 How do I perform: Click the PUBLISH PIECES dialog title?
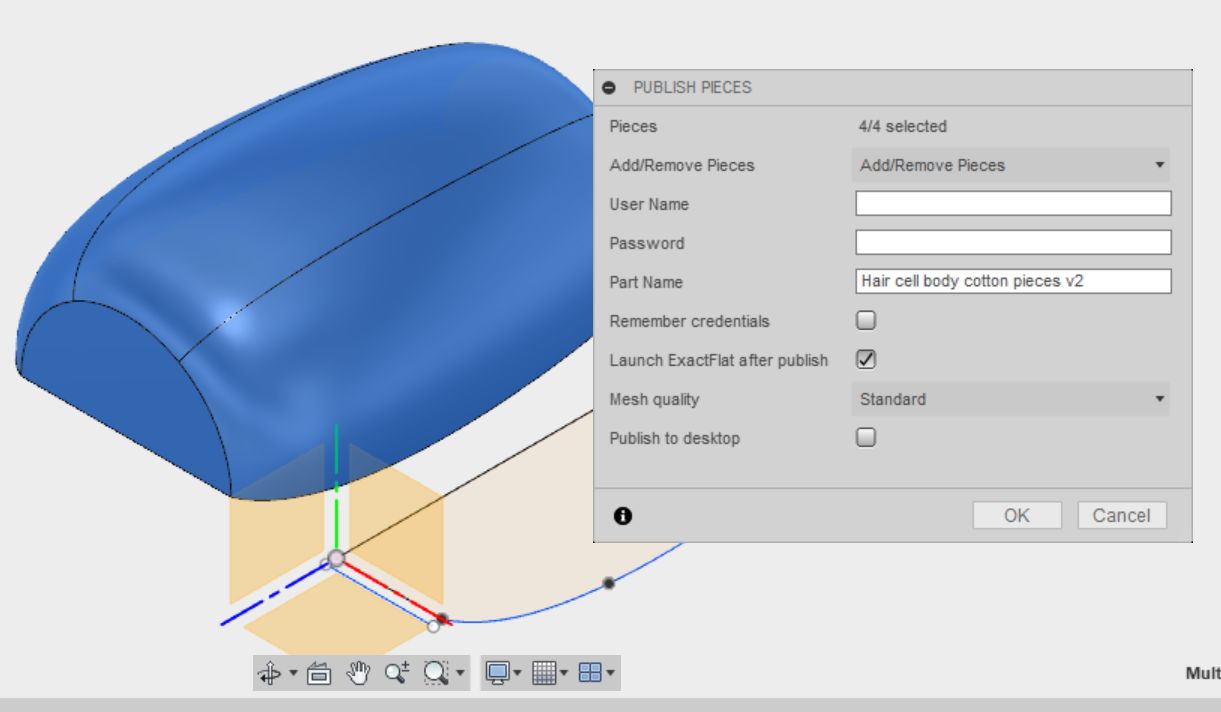click(692, 88)
